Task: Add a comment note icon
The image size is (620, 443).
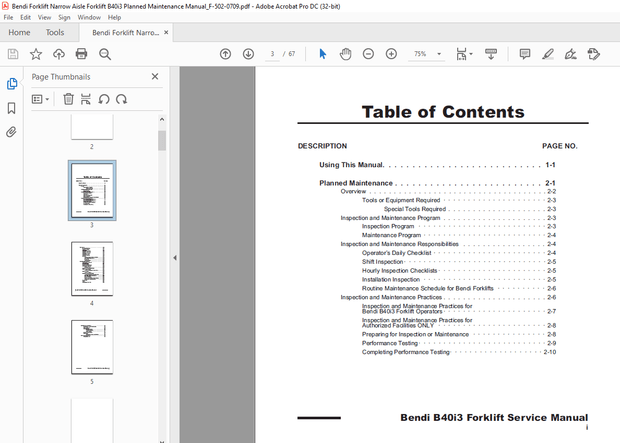Action: (x=525, y=54)
